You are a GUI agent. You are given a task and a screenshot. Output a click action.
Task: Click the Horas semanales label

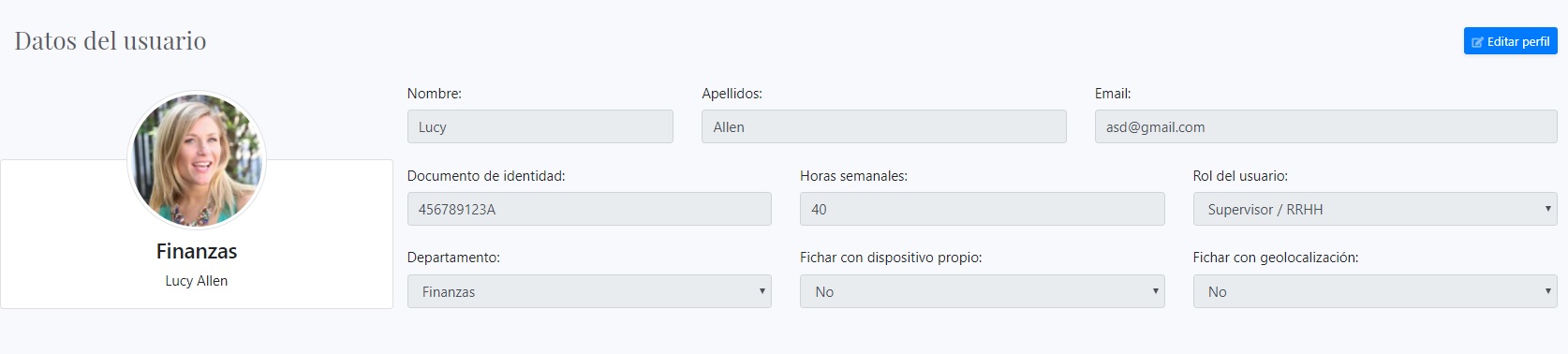[853, 176]
